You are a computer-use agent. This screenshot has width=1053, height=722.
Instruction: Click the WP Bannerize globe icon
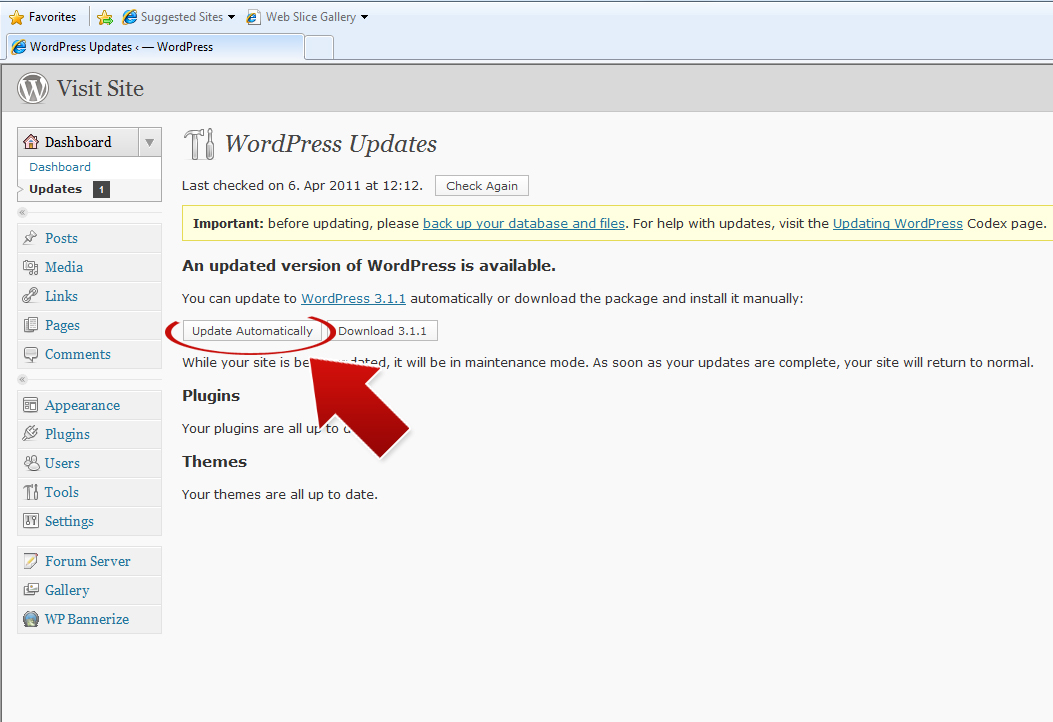tap(31, 619)
